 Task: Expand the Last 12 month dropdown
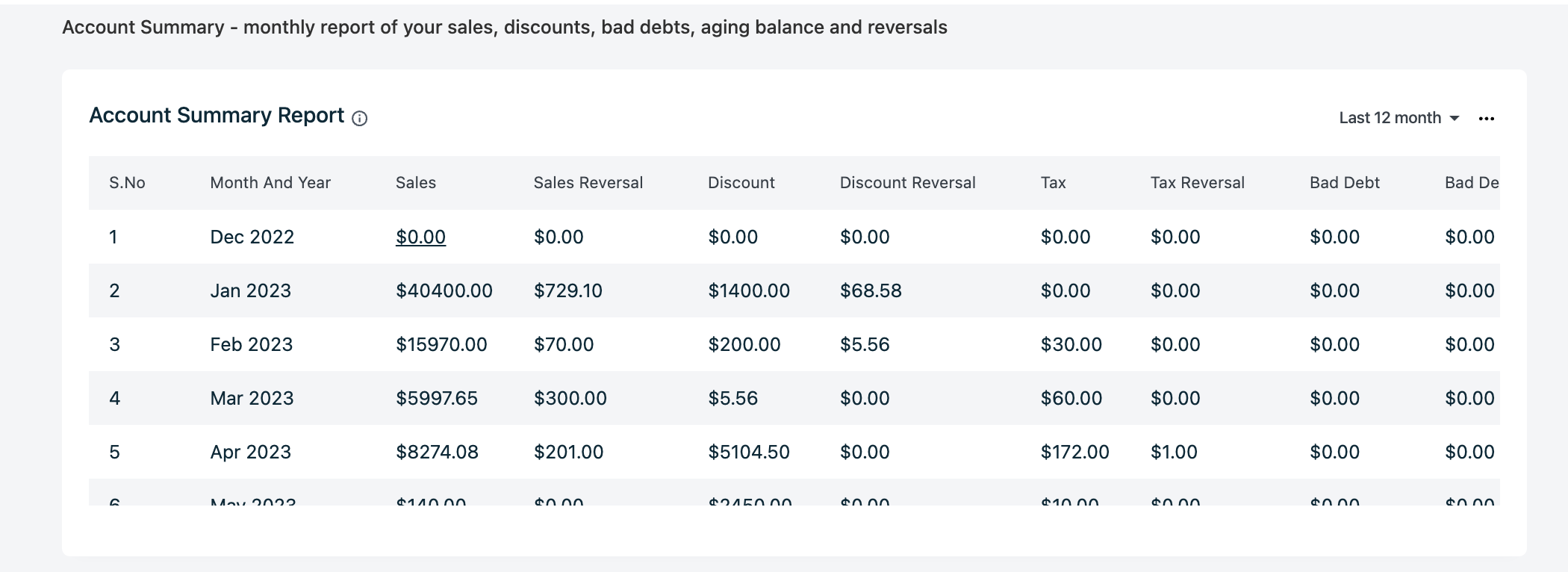click(1399, 118)
